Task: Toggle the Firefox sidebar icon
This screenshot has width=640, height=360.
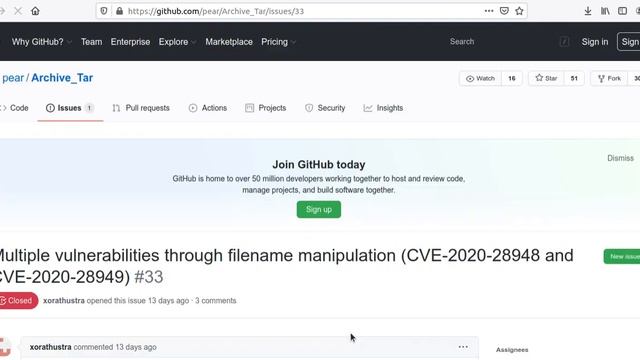Action: (x=622, y=11)
